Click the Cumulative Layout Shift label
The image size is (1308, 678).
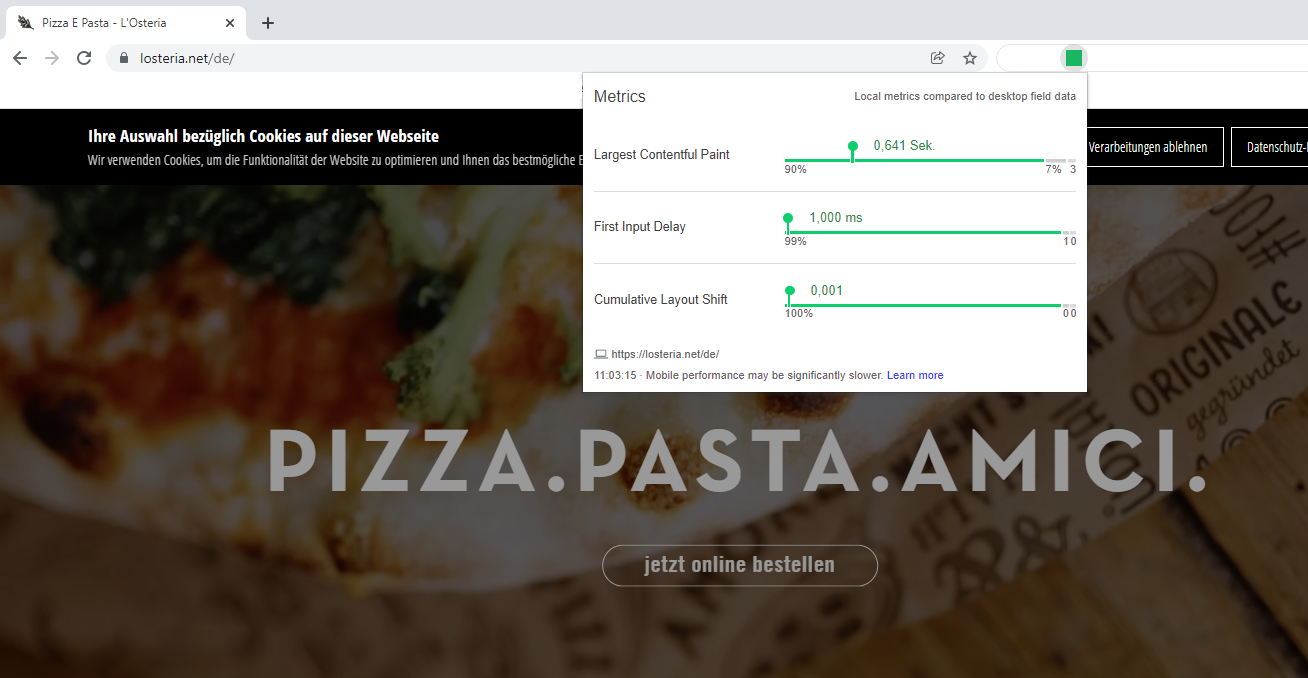(x=661, y=299)
